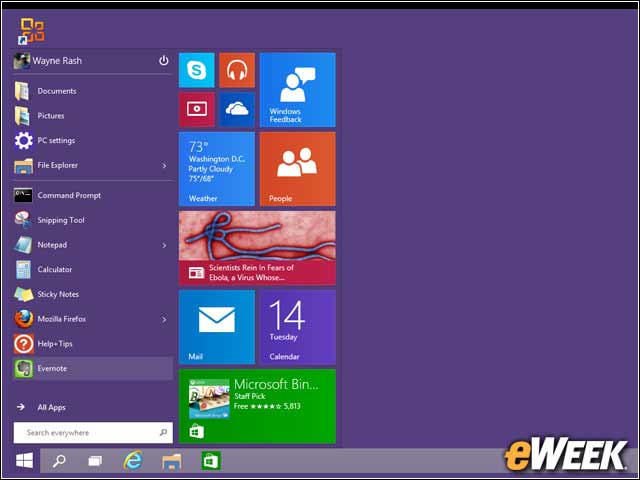640x480 pixels.
Task: Expand the Mozilla Firefox jump list arrow
Action: (x=164, y=320)
